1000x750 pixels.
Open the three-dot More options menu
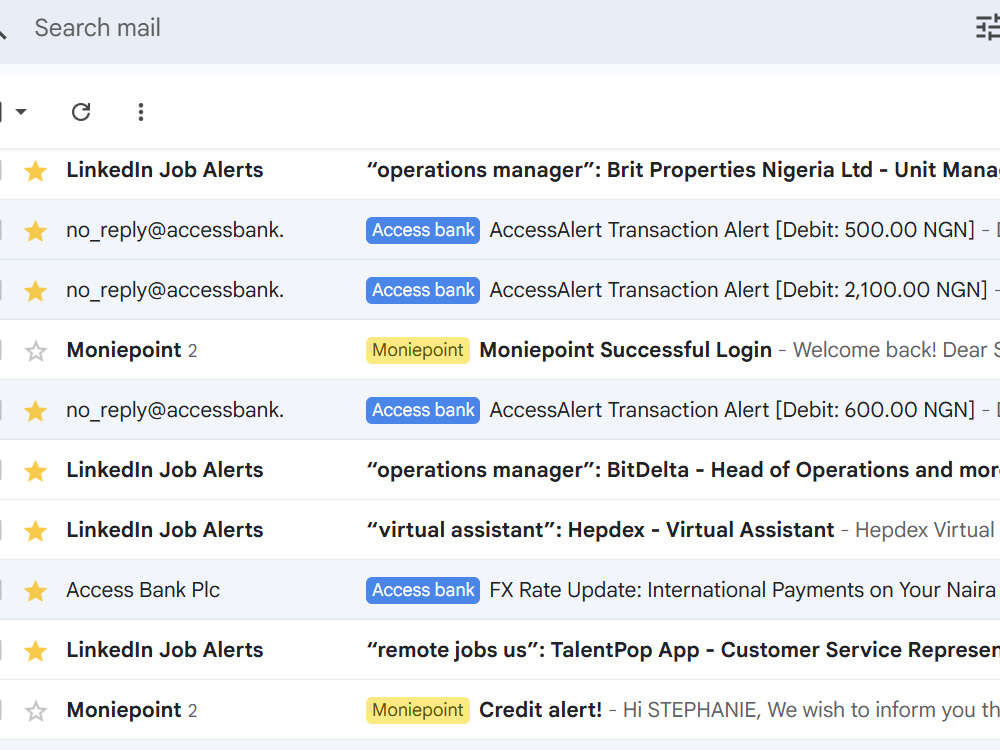[x=141, y=112]
